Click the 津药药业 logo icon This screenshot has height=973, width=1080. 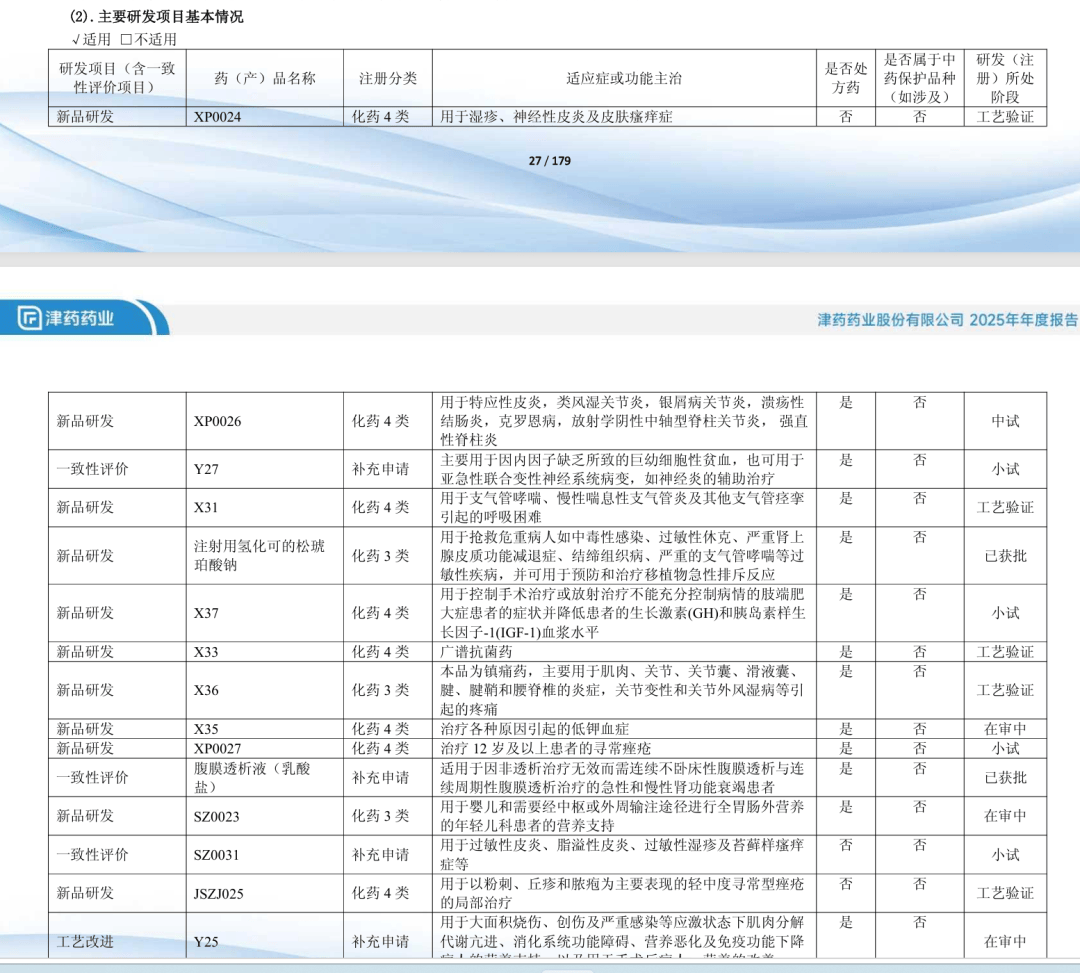coord(30,318)
